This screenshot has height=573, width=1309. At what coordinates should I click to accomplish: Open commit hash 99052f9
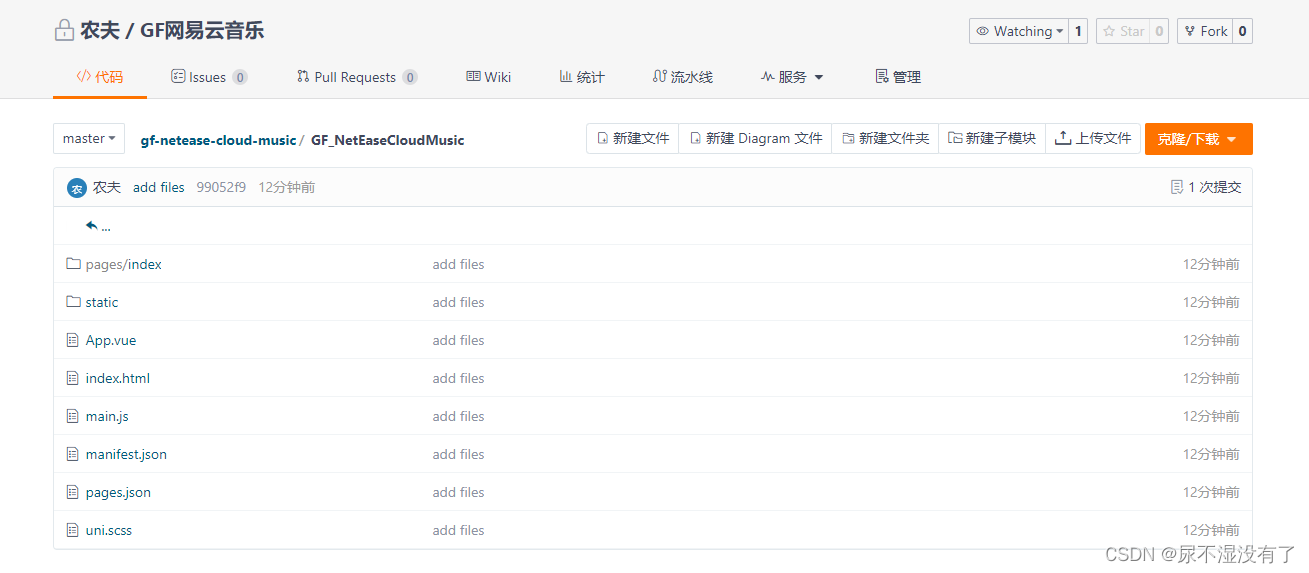pyautogui.click(x=221, y=187)
